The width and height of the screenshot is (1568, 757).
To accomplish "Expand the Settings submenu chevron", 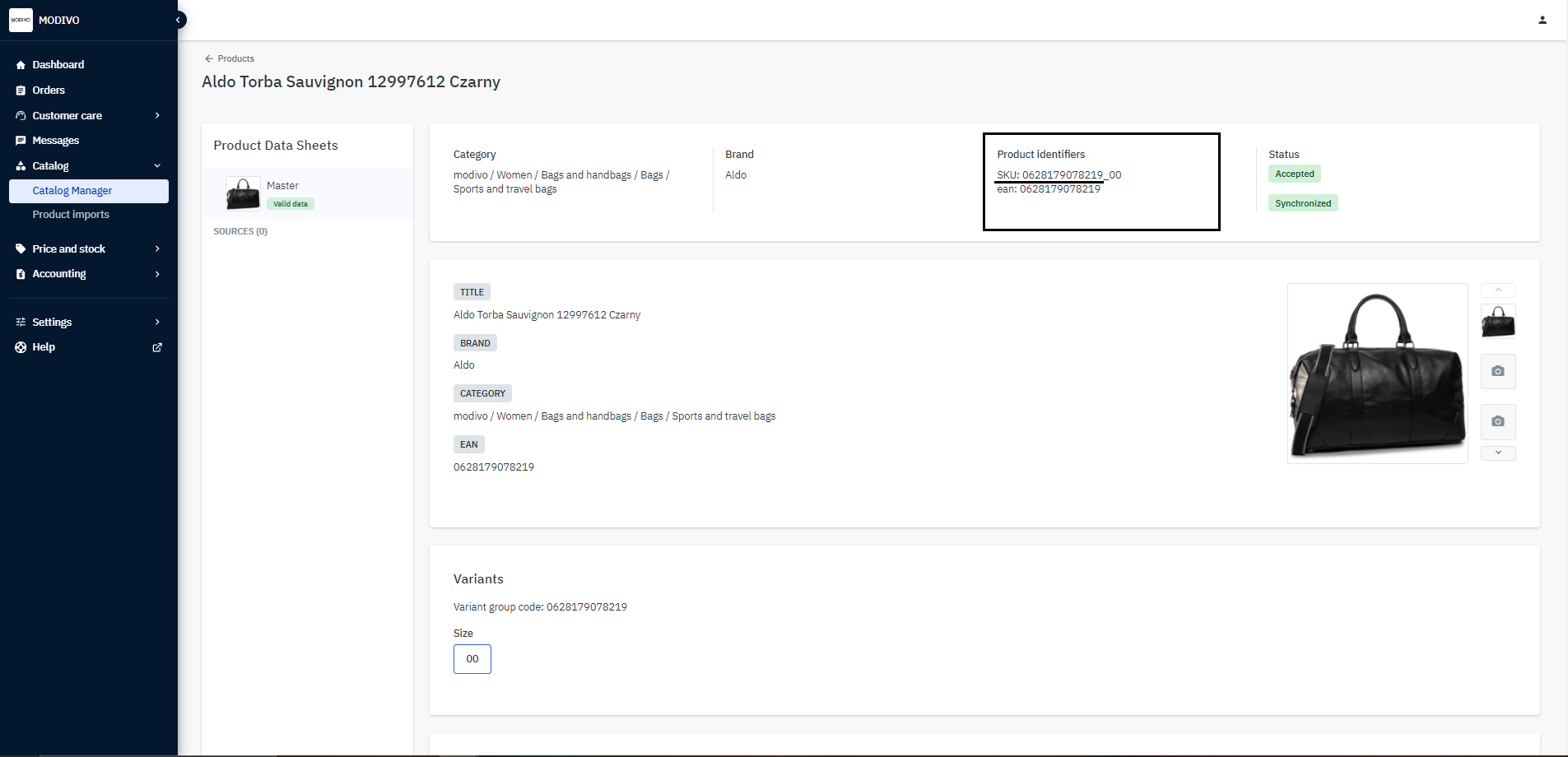I will point(157,323).
